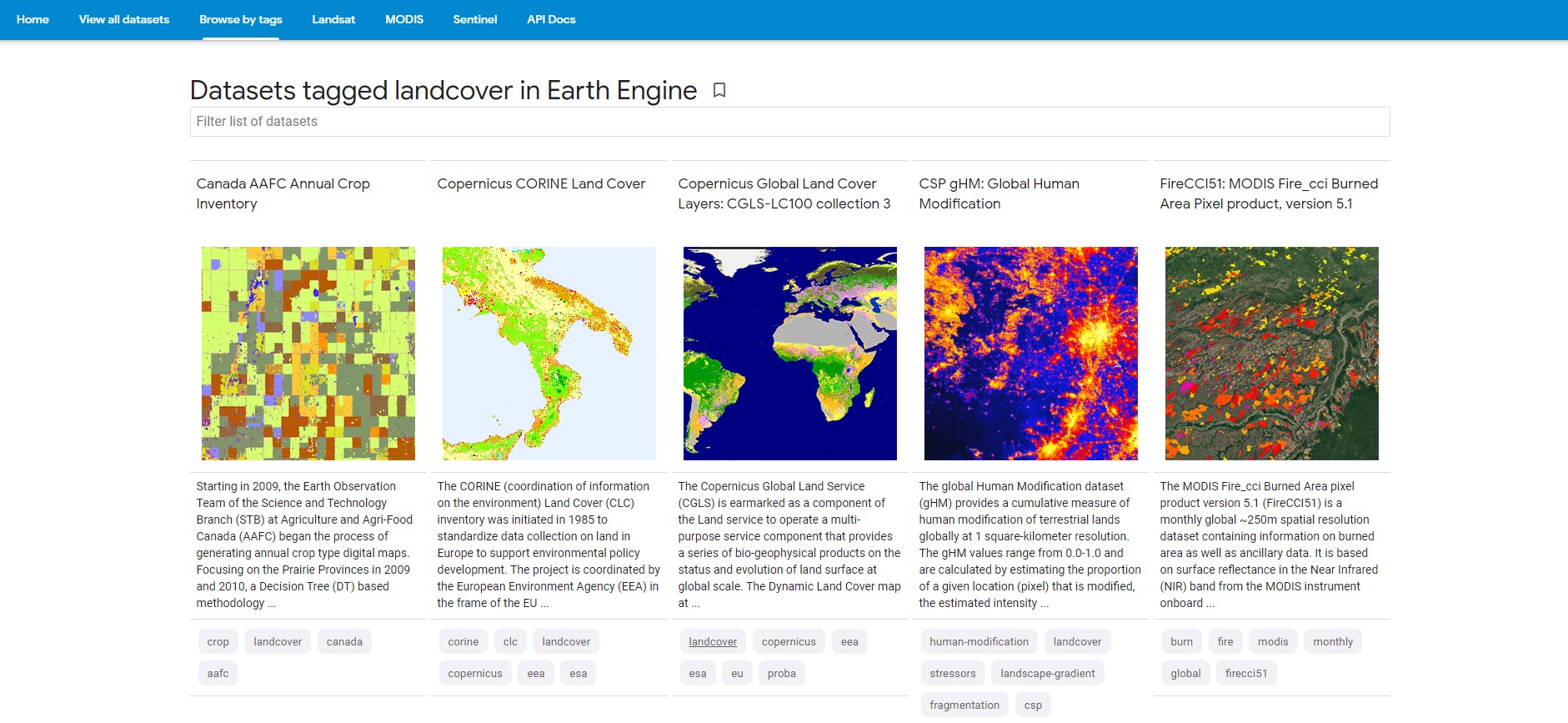1568x723 pixels.
Task: Bookmark the landcover datasets page icon
Action: click(719, 90)
